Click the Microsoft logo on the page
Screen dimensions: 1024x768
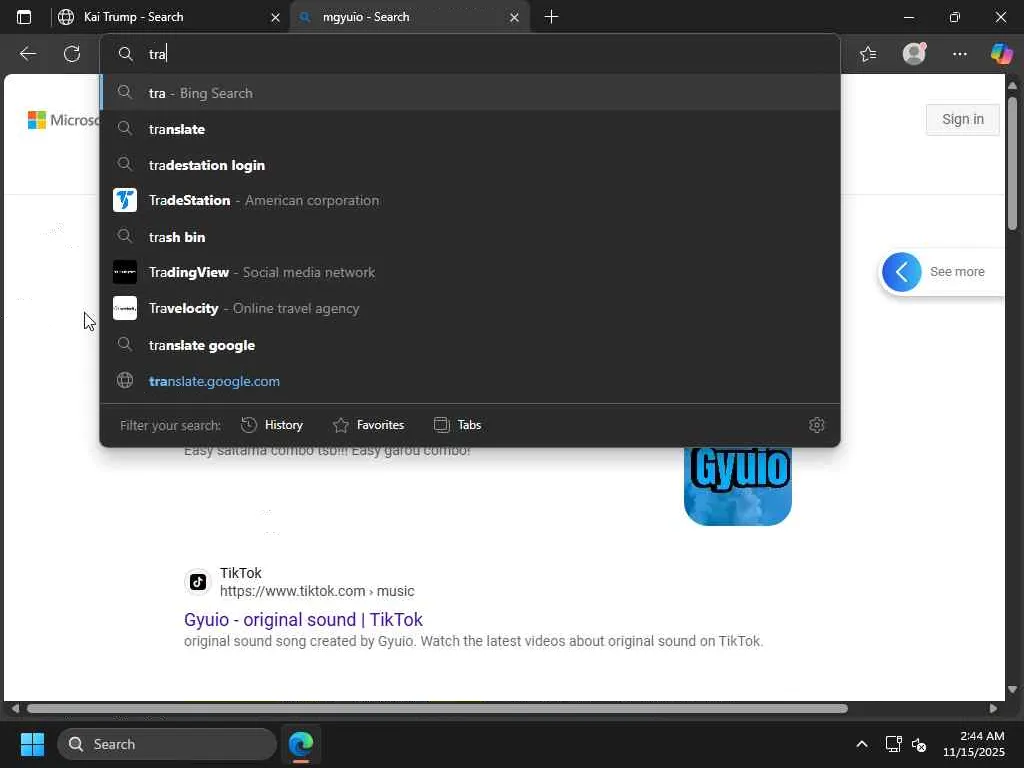pos(63,120)
